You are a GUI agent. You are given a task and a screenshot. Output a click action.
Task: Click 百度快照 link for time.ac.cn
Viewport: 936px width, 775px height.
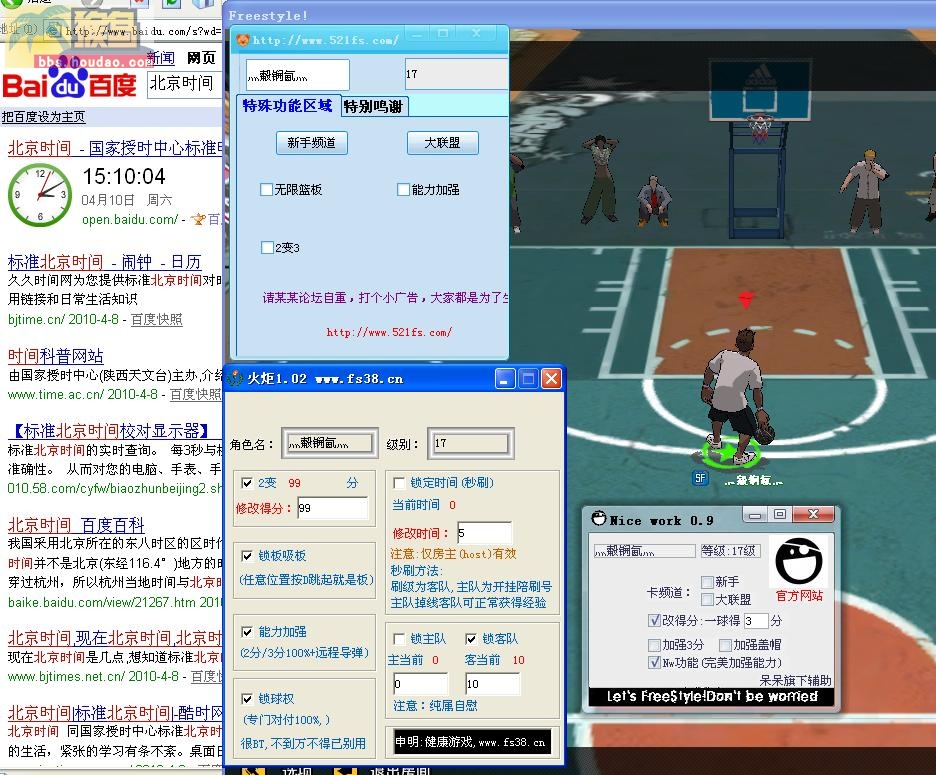[x=195, y=394]
